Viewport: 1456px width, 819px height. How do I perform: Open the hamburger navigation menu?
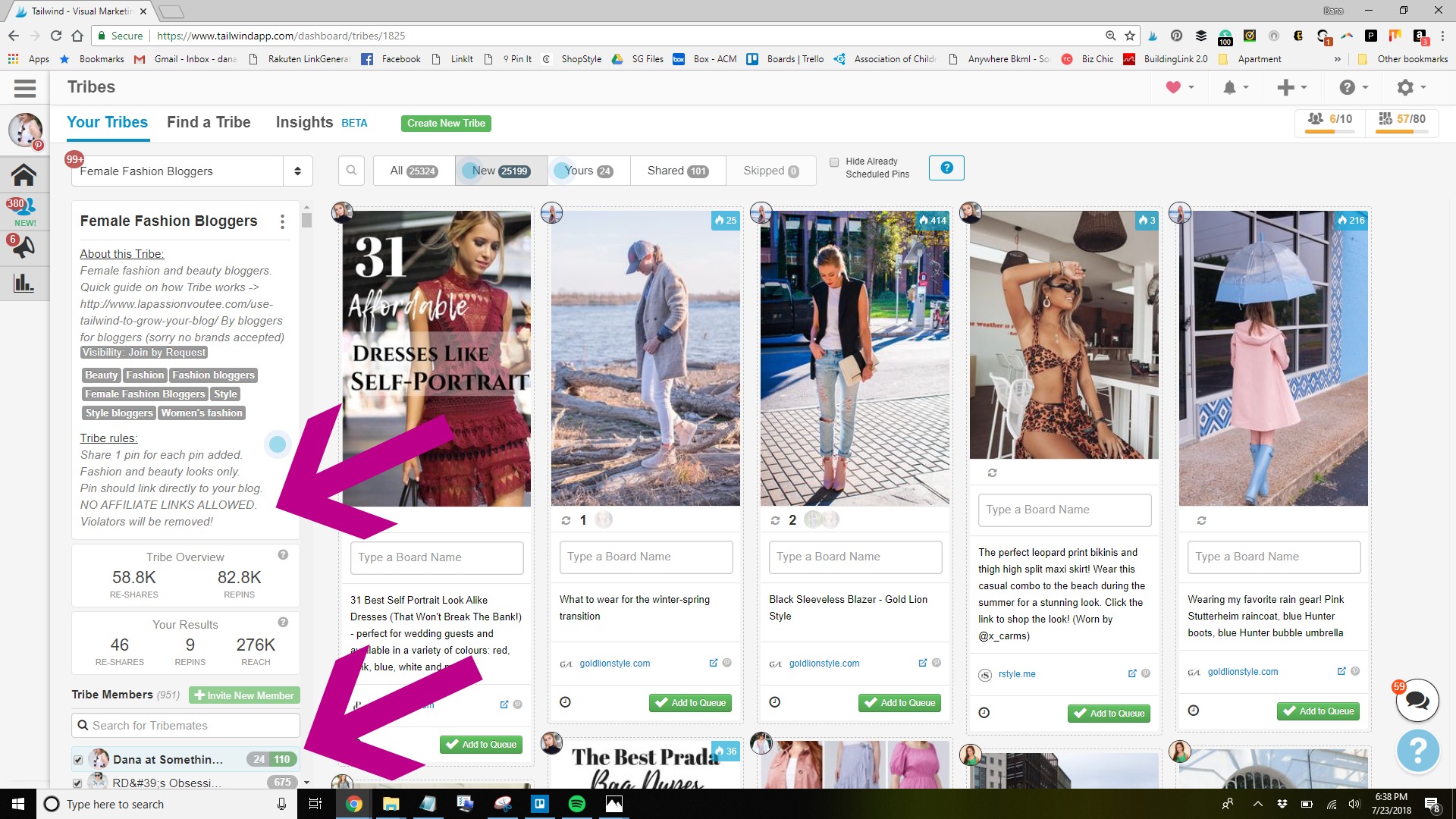24,88
